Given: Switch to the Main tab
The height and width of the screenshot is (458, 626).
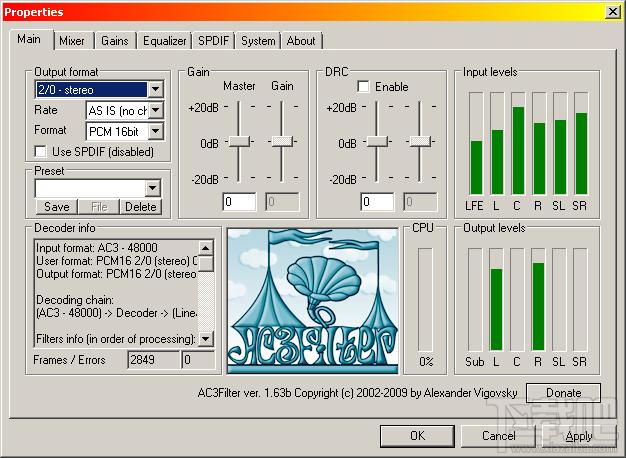Looking at the screenshot, I should 30,40.
